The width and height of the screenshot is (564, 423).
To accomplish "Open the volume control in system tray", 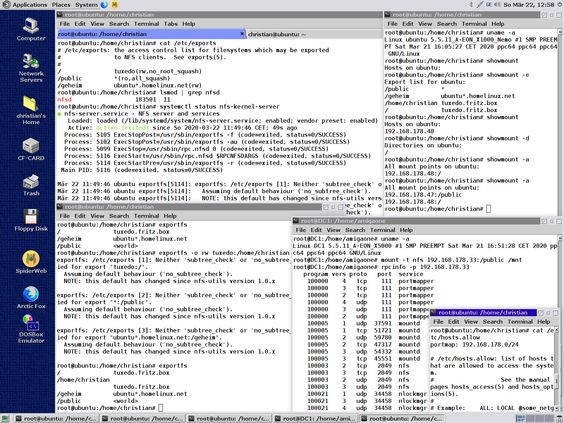I will [x=498, y=5].
